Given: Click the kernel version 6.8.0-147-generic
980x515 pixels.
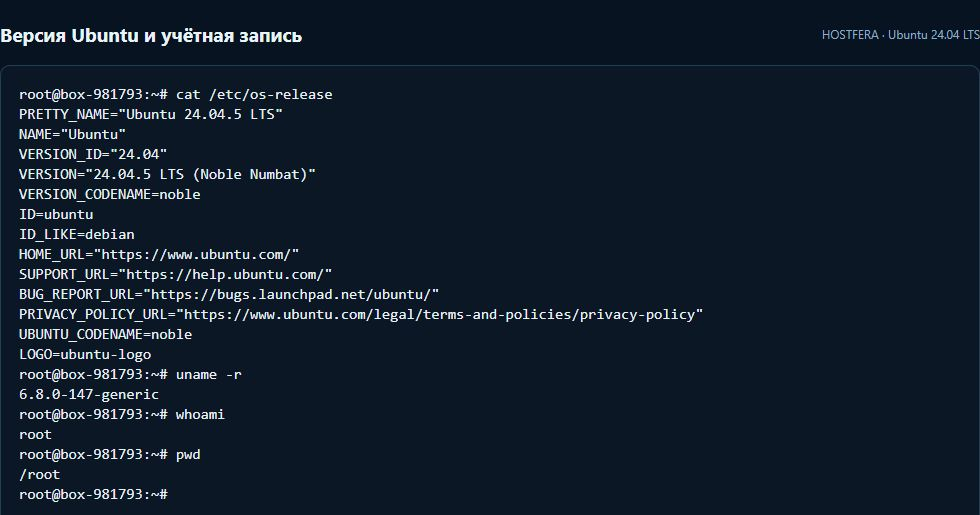Looking at the screenshot, I should click(x=89, y=394).
